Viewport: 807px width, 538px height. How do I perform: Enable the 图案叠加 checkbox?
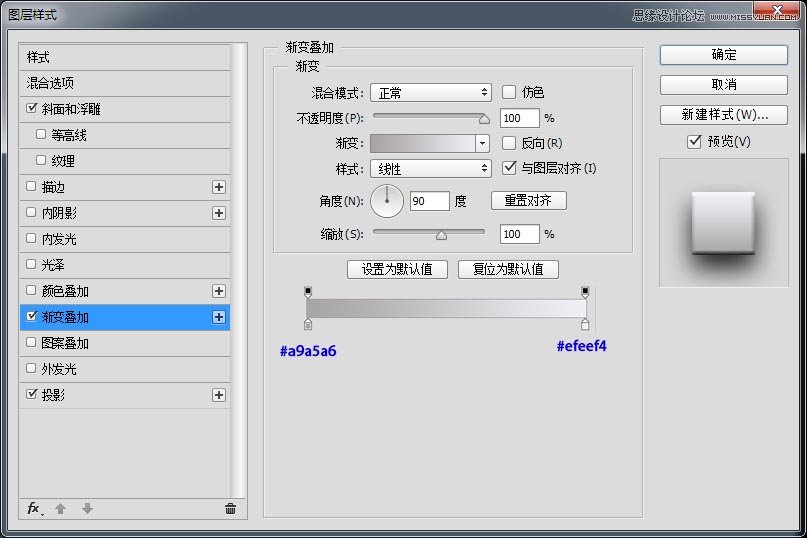point(31,342)
